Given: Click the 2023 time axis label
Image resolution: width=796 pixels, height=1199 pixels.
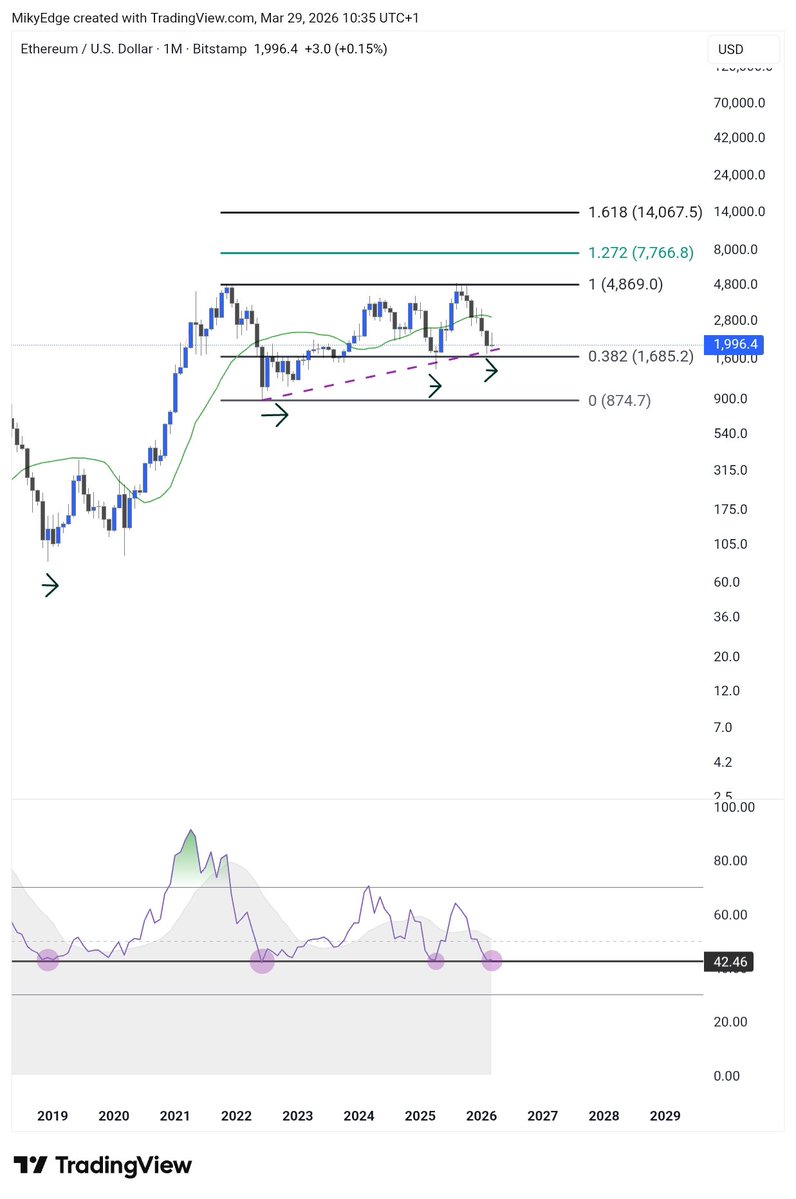Looking at the screenshot, I should 297,1116.
